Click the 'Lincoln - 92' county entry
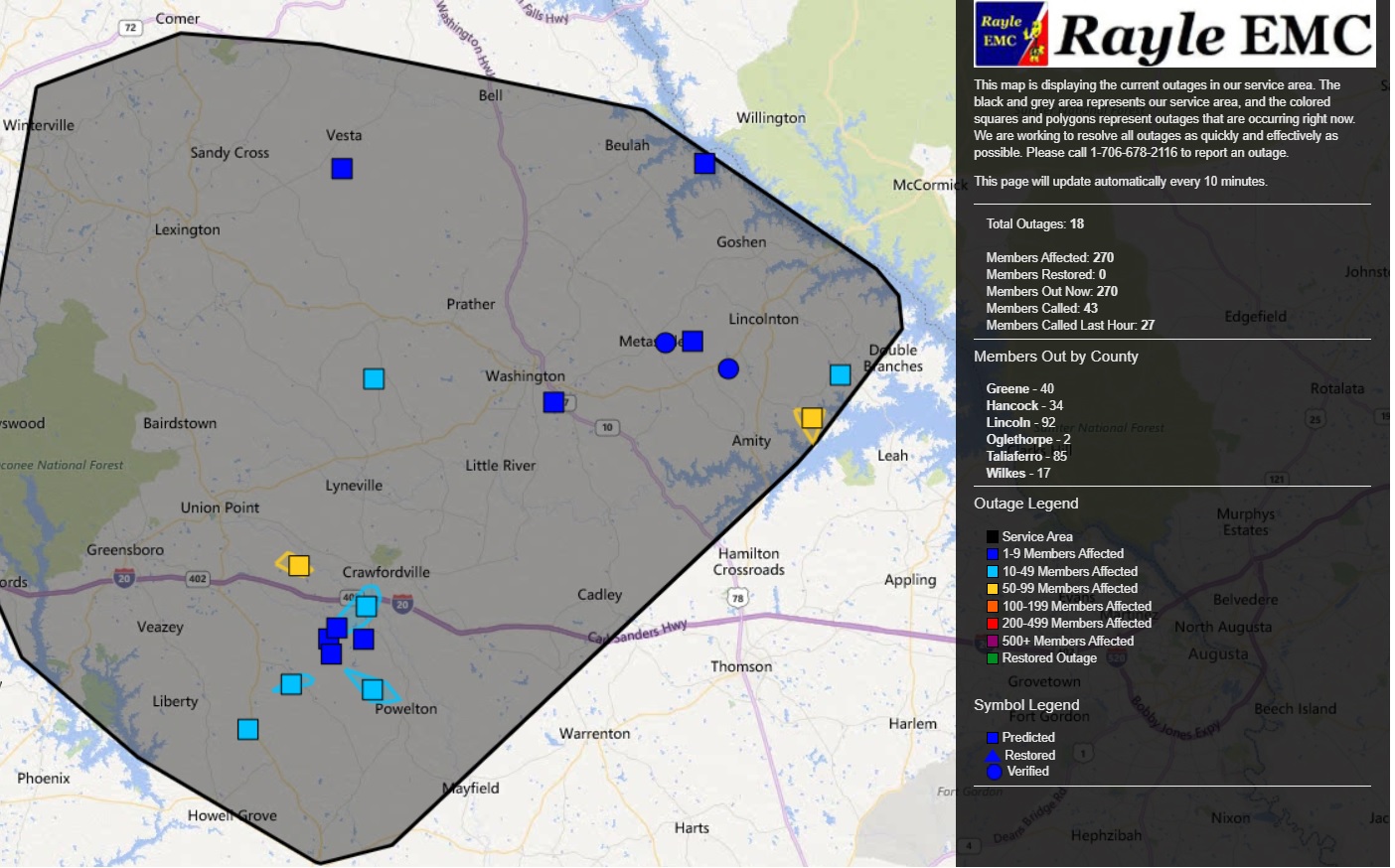 (1020, 422)
